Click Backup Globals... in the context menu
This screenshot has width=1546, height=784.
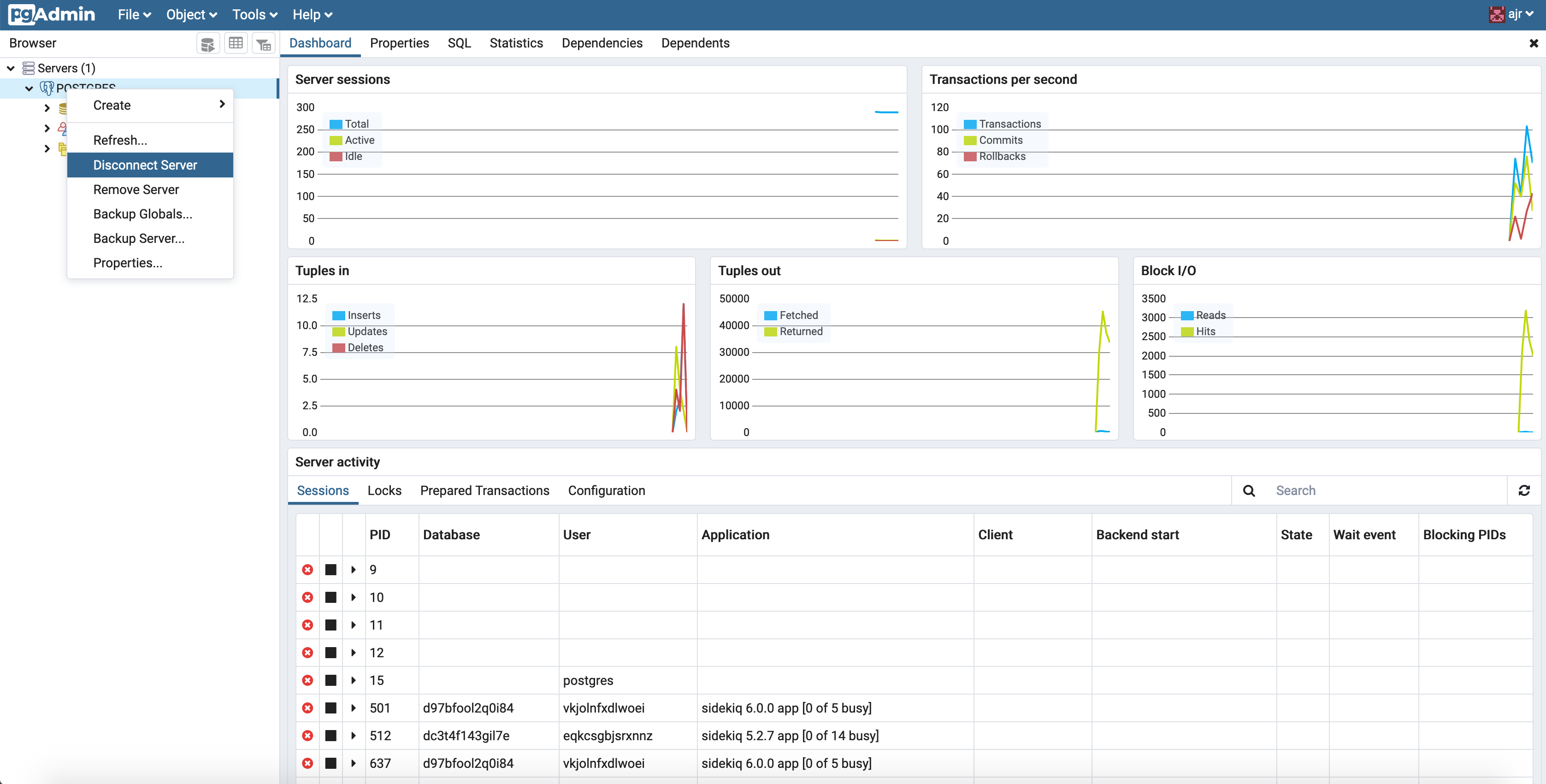(142, 214)
